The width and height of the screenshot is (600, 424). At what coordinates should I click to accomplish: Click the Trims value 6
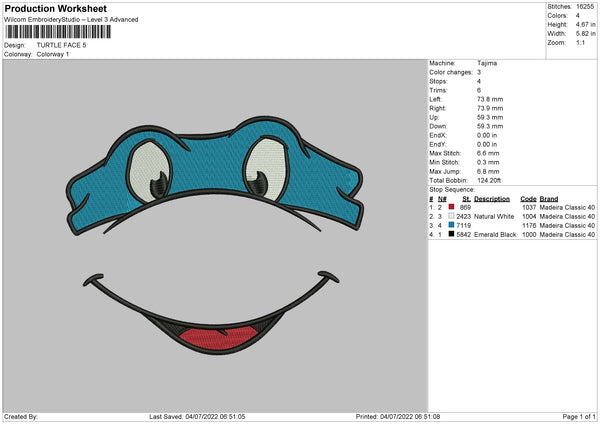[x=479, y=90]
